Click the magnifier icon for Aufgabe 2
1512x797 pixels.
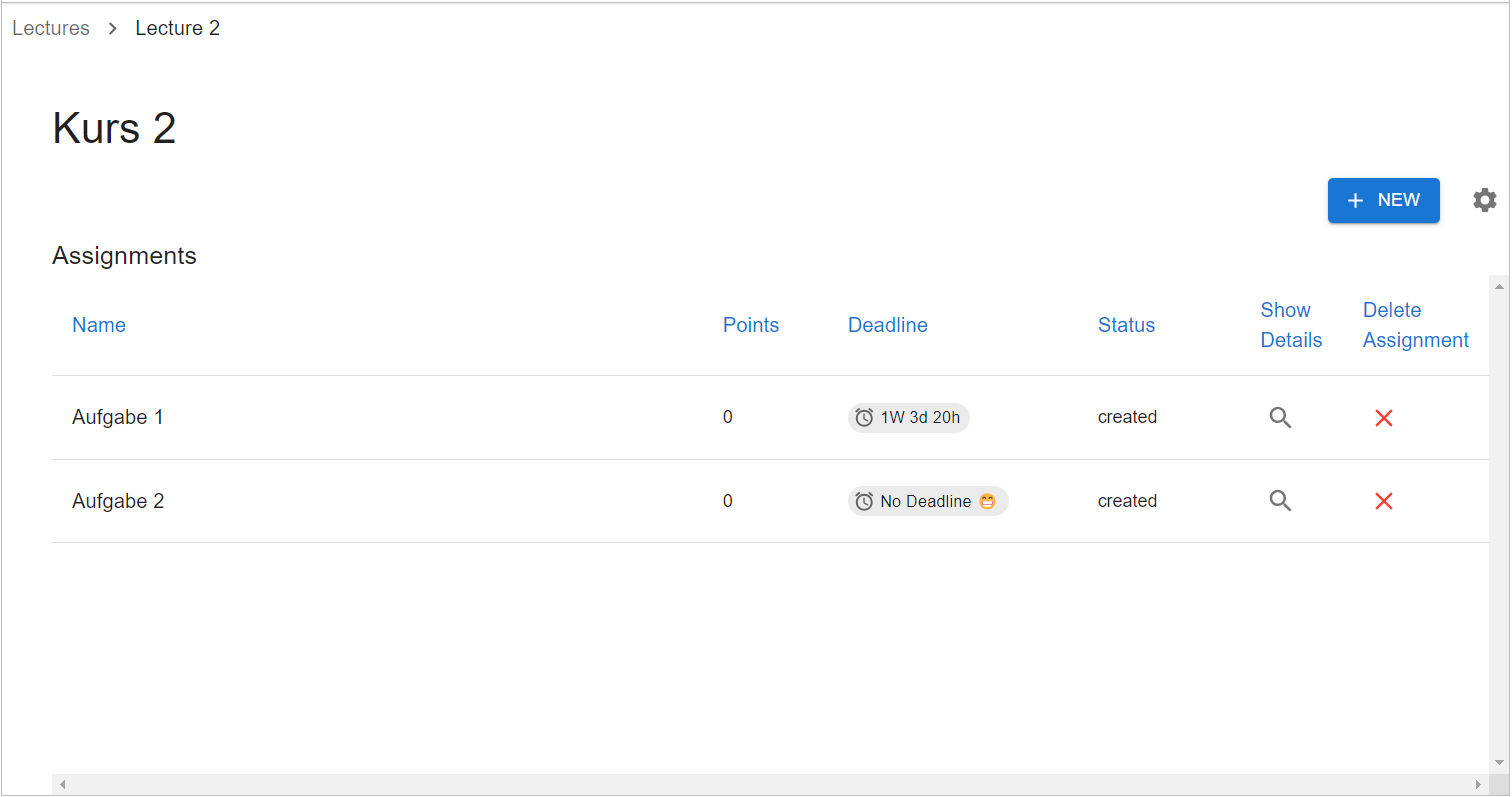point(1280,501)
